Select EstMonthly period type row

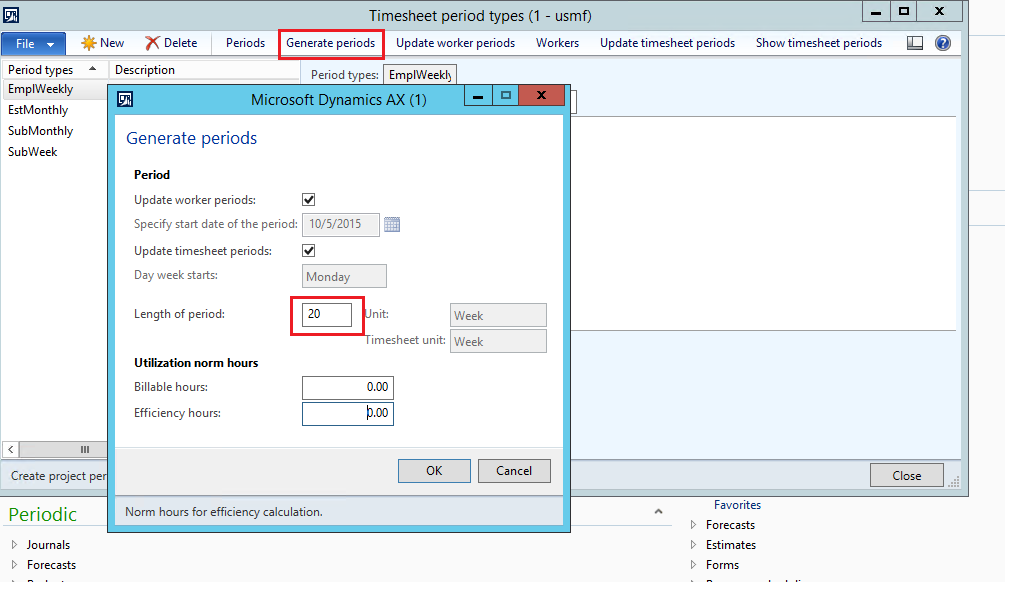38,110
